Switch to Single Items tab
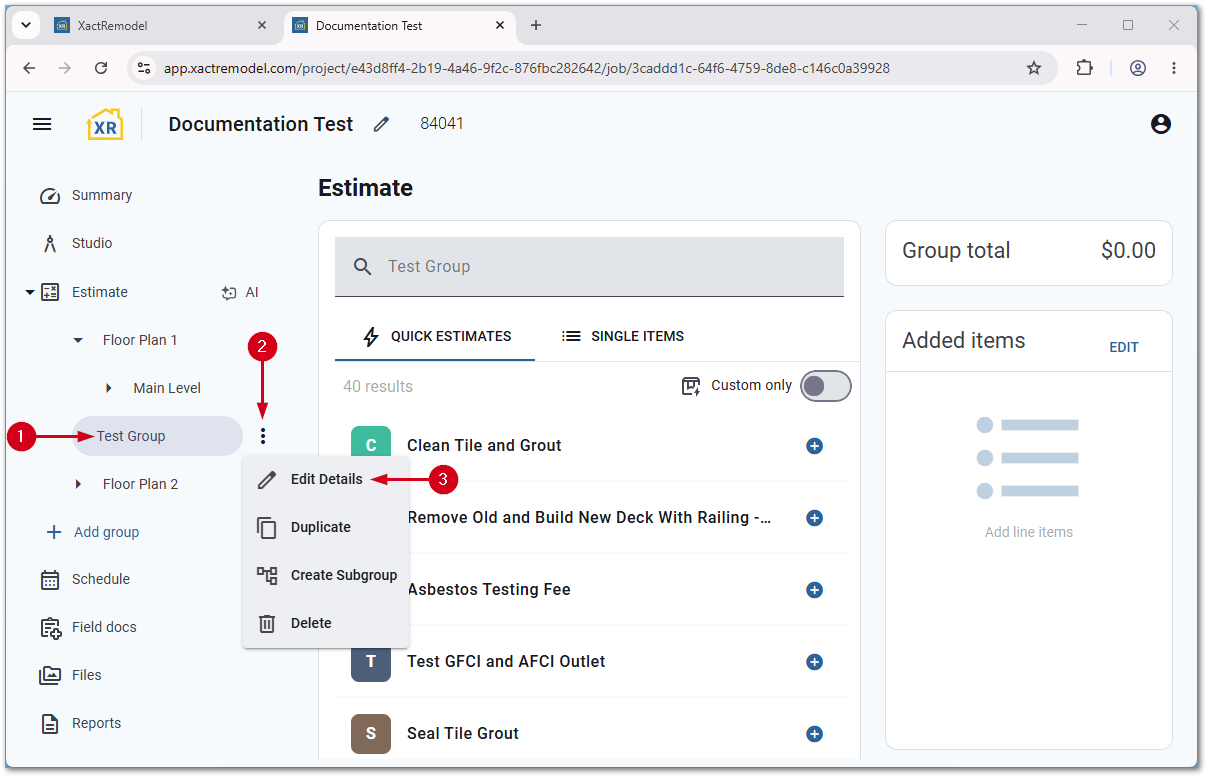 [622, 336]
